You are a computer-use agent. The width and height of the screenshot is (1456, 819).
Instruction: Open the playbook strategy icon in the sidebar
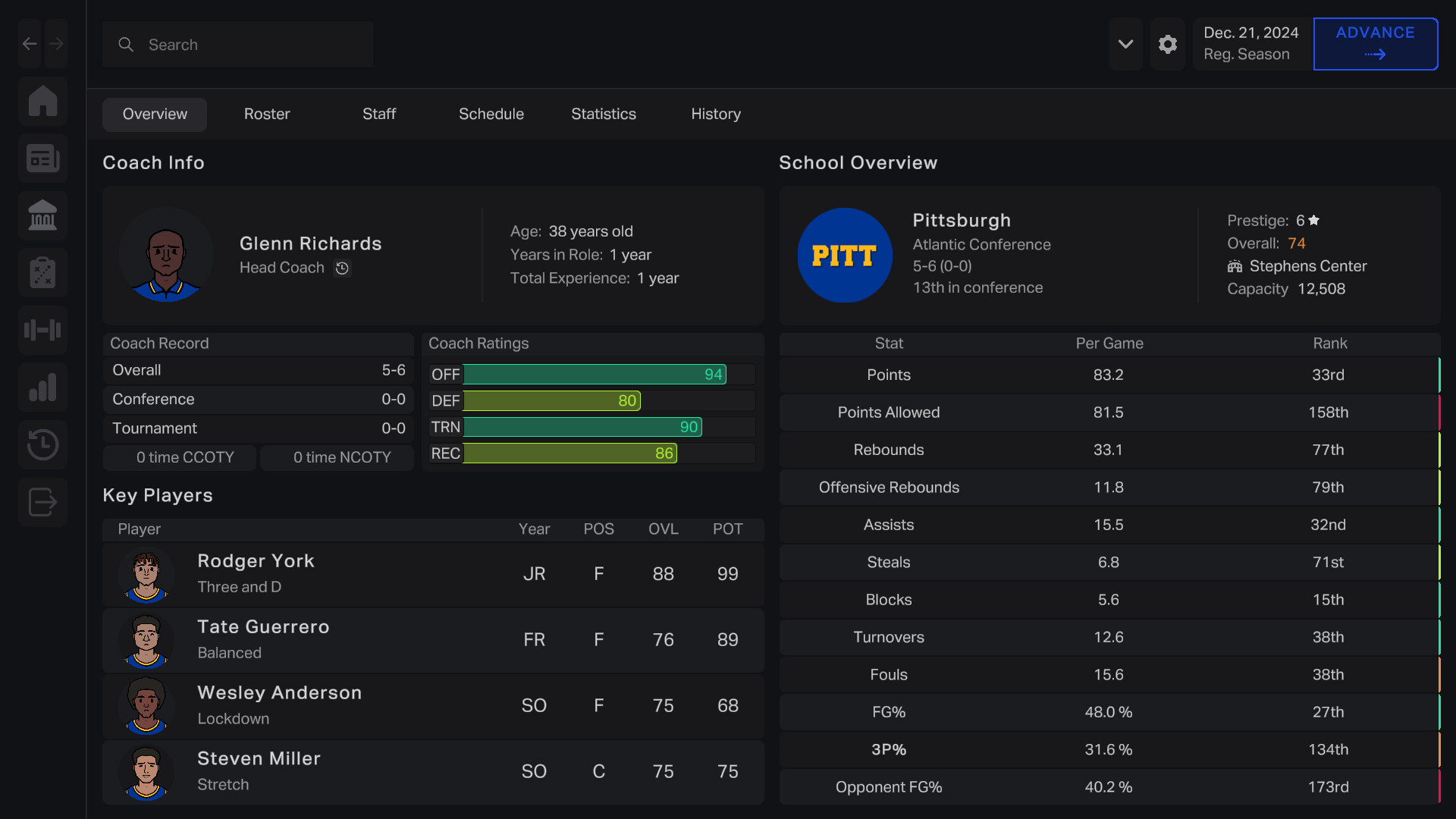pos(42,272)
